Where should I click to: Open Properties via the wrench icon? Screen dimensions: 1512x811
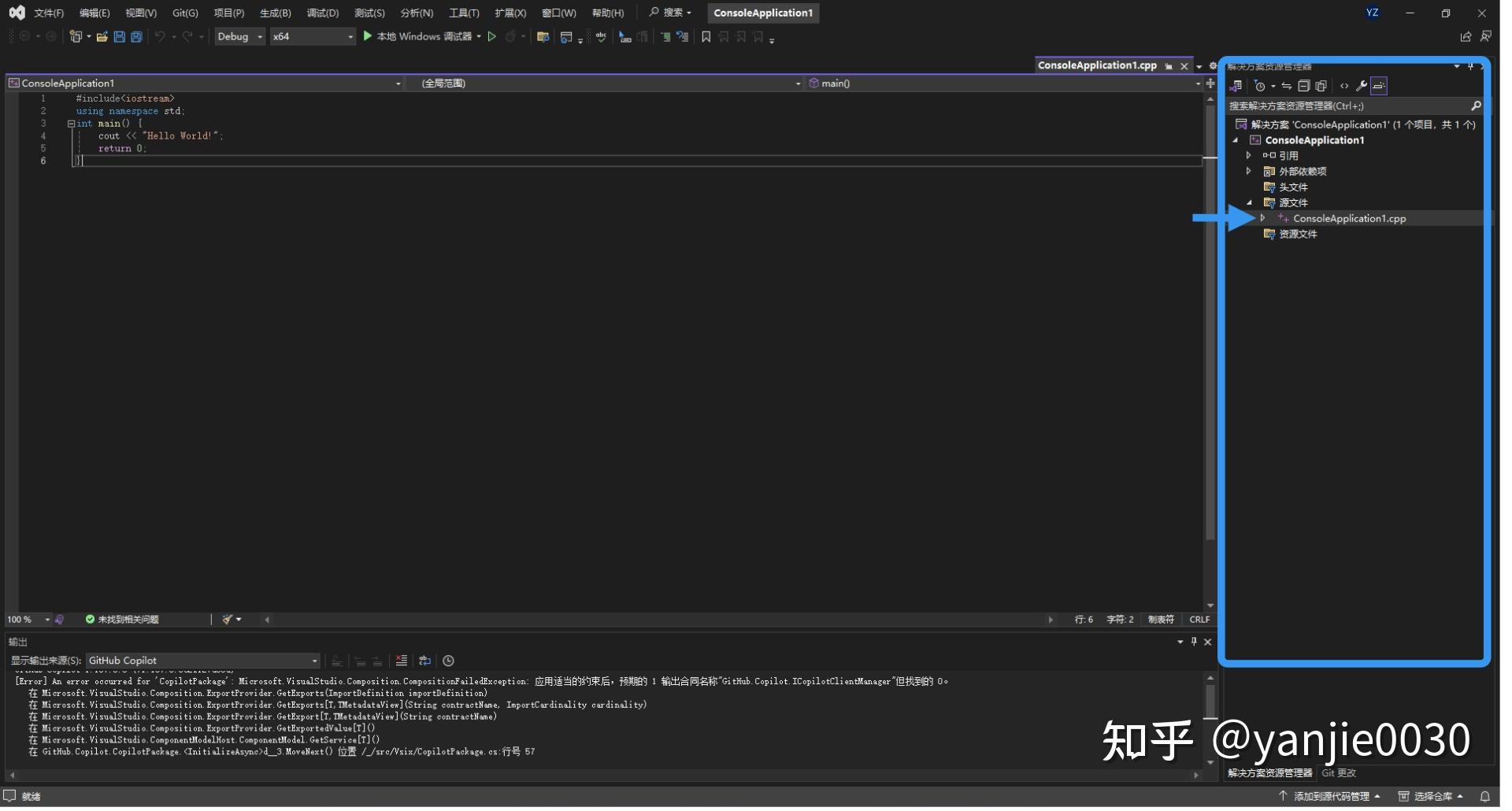[x=1360, y=86]
